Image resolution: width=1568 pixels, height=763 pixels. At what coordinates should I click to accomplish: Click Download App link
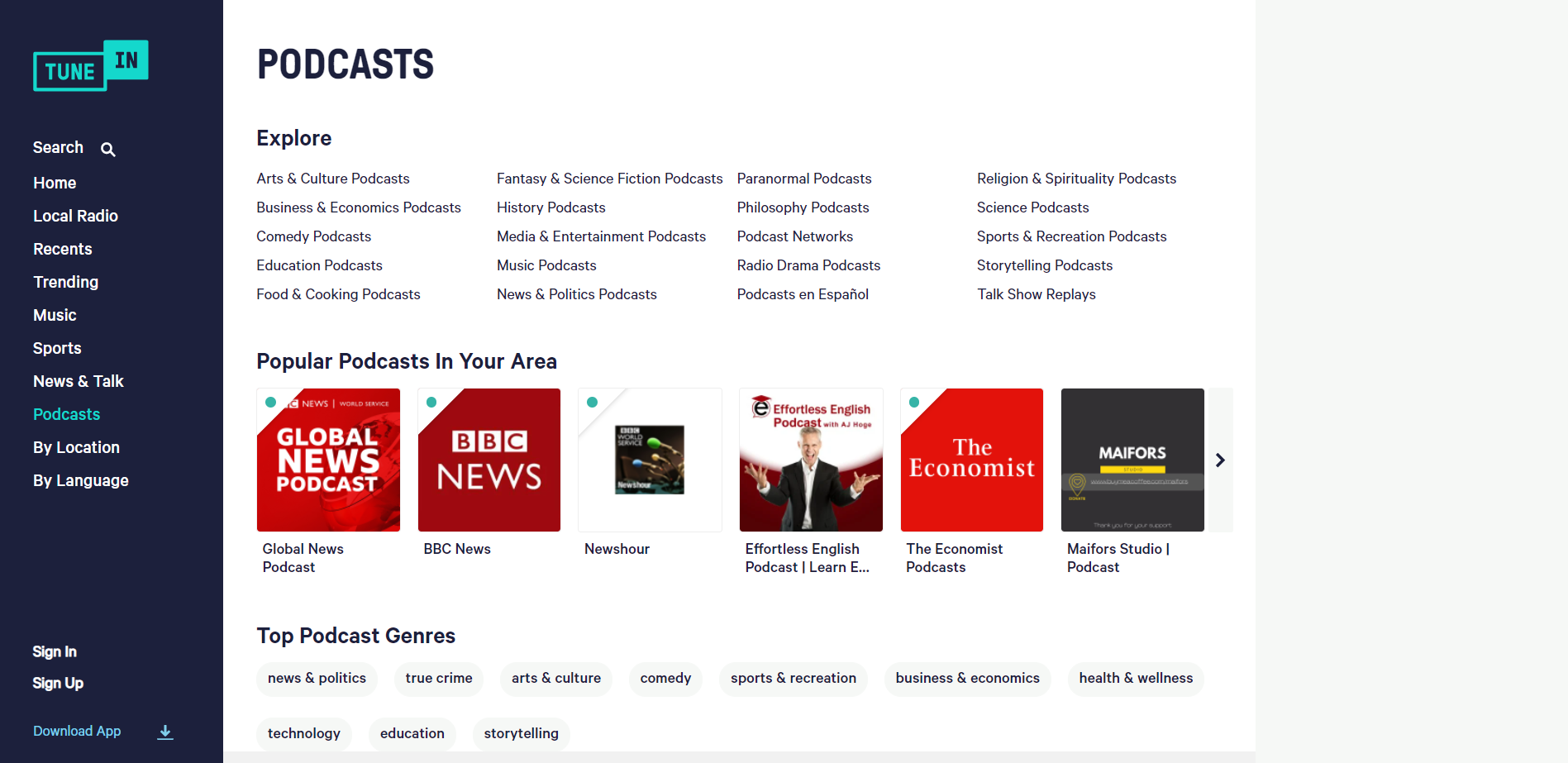click(x=77, y=731)
